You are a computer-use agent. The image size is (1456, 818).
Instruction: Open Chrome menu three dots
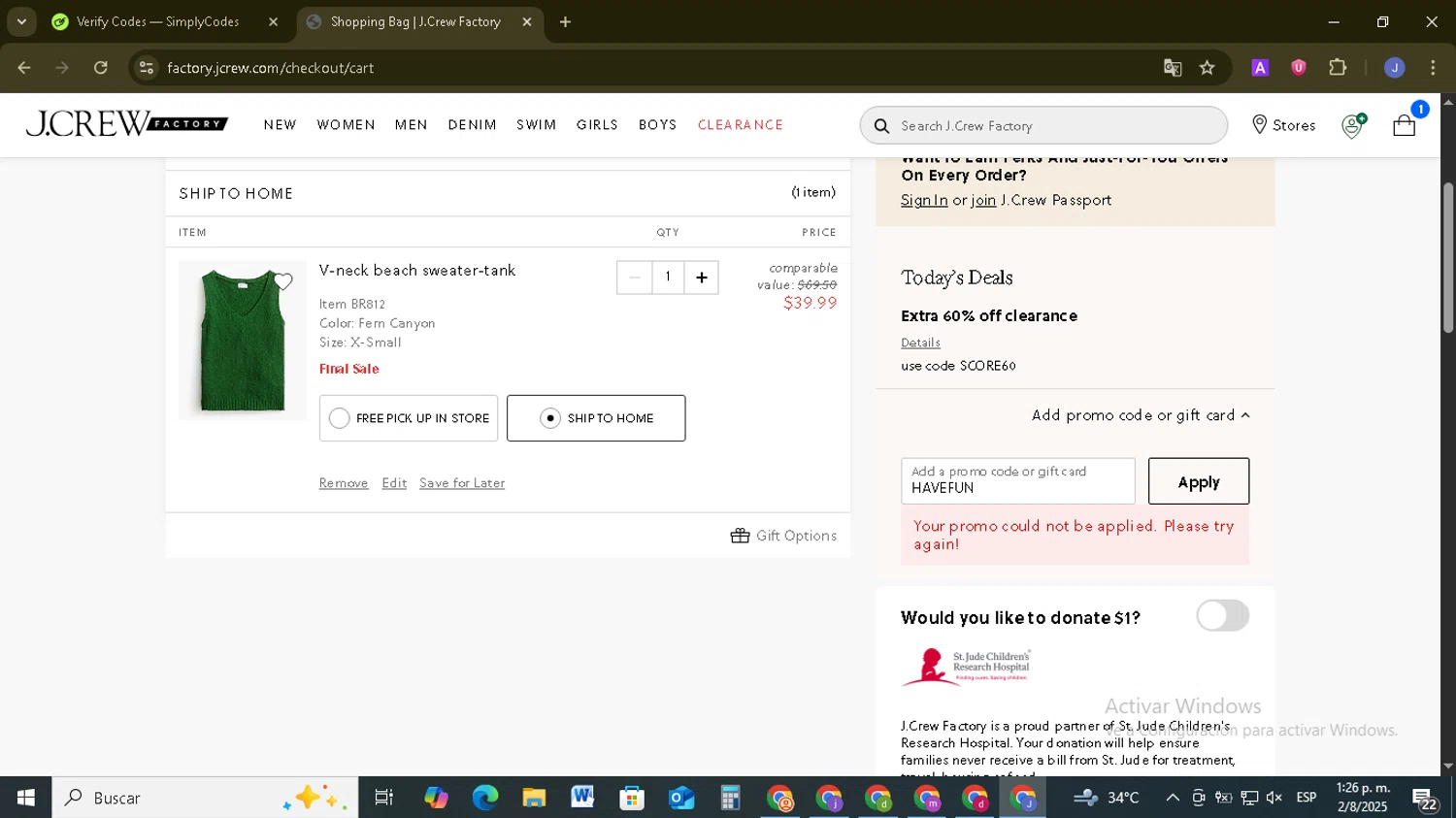(1433, 68)
